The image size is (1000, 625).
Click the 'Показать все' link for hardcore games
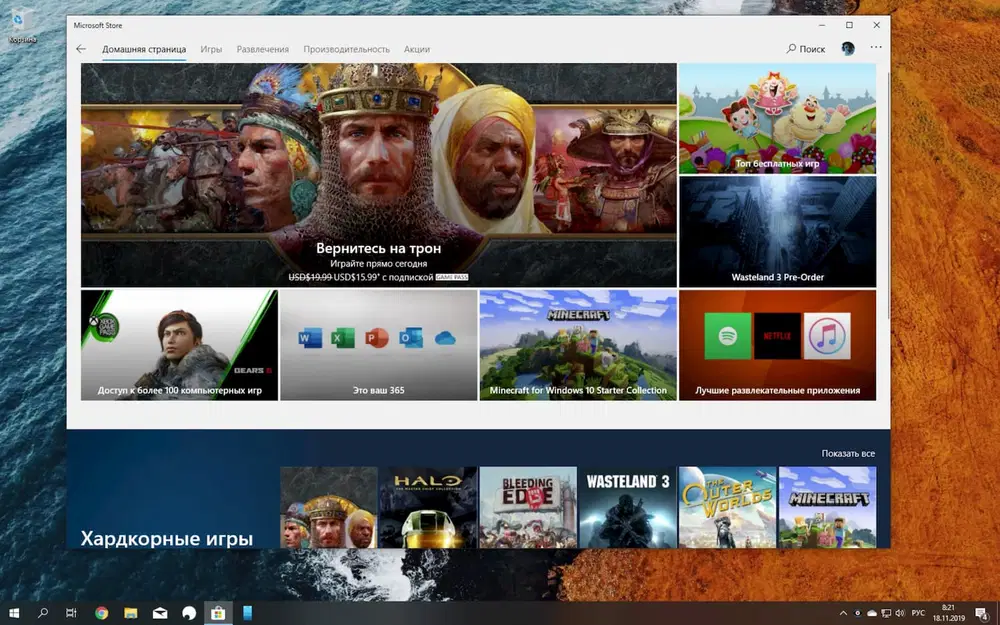[x=847, y=452]
